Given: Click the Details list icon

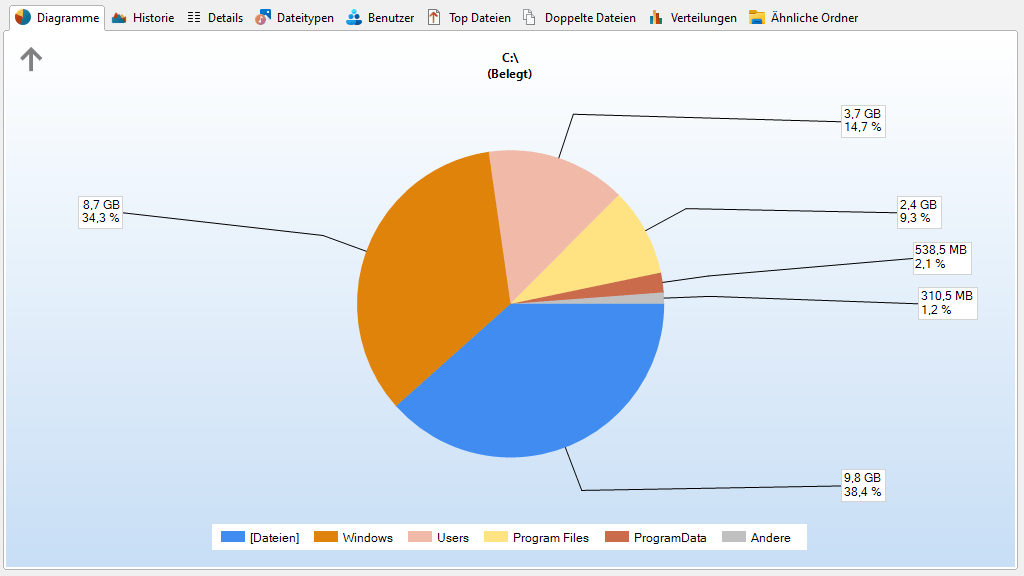Looking at the screenshot, I should click(x=194, y=18).
